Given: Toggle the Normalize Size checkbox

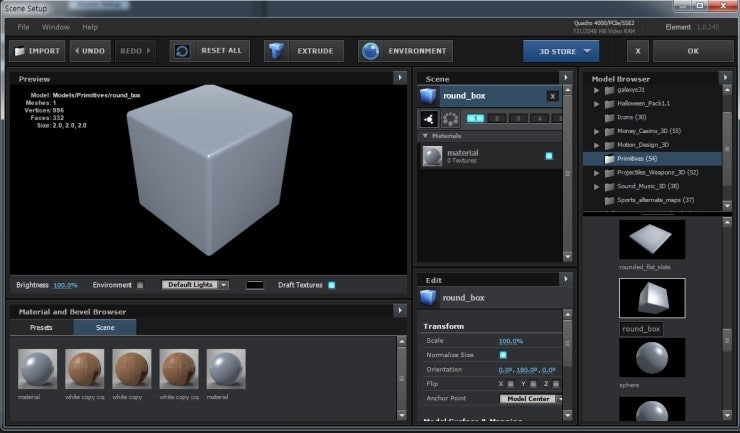Looking at the screenshot, I should pyautogui.click(x=503, y=355).
